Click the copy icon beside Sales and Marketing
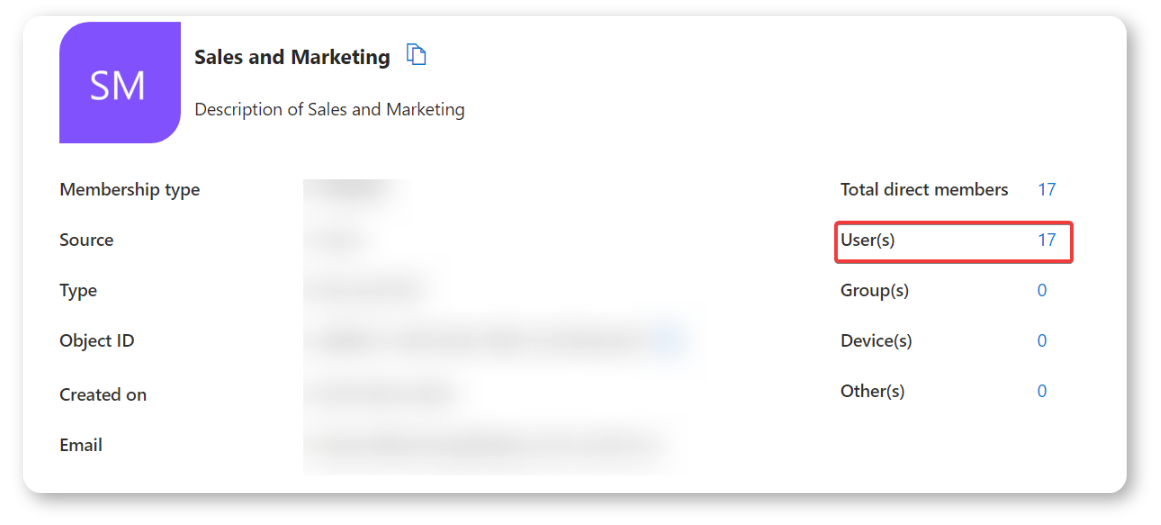The width and height of the screenshot is (1161, 525). [x=417, y=55]
